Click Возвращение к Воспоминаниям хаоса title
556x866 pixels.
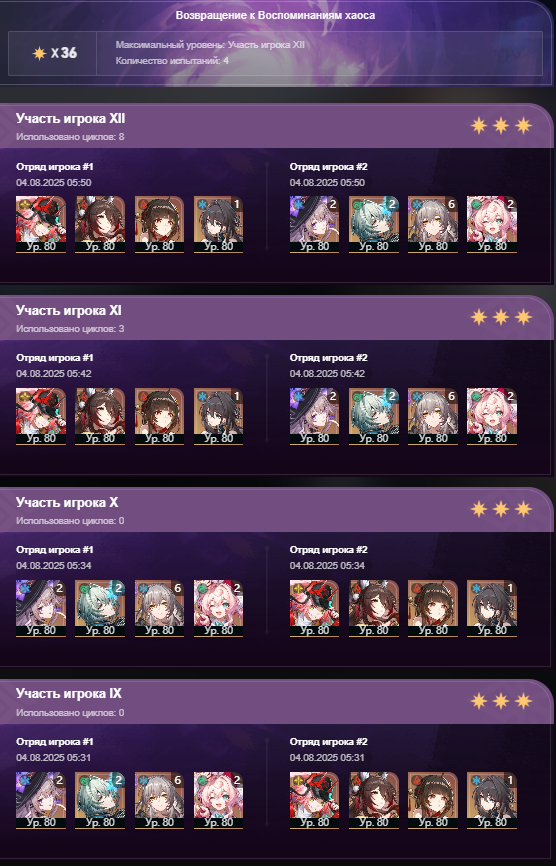point(276,15)
